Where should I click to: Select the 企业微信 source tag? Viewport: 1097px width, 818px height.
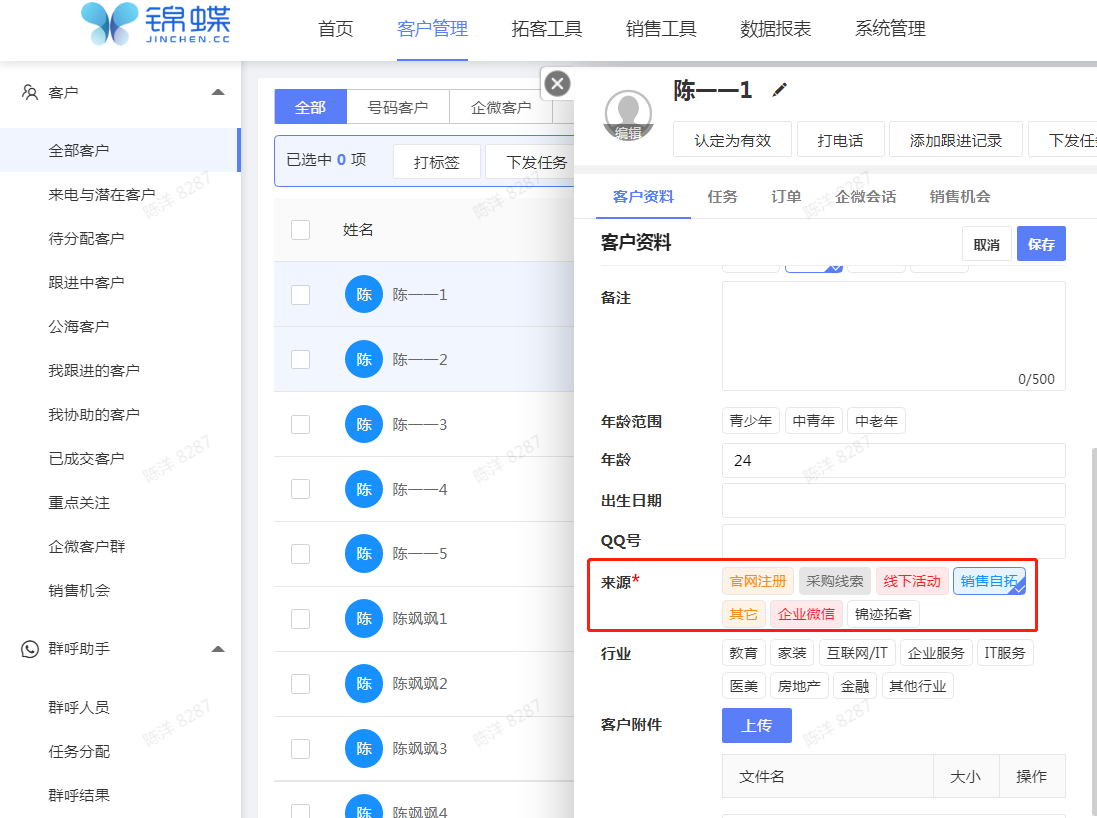tap(806, 614)
